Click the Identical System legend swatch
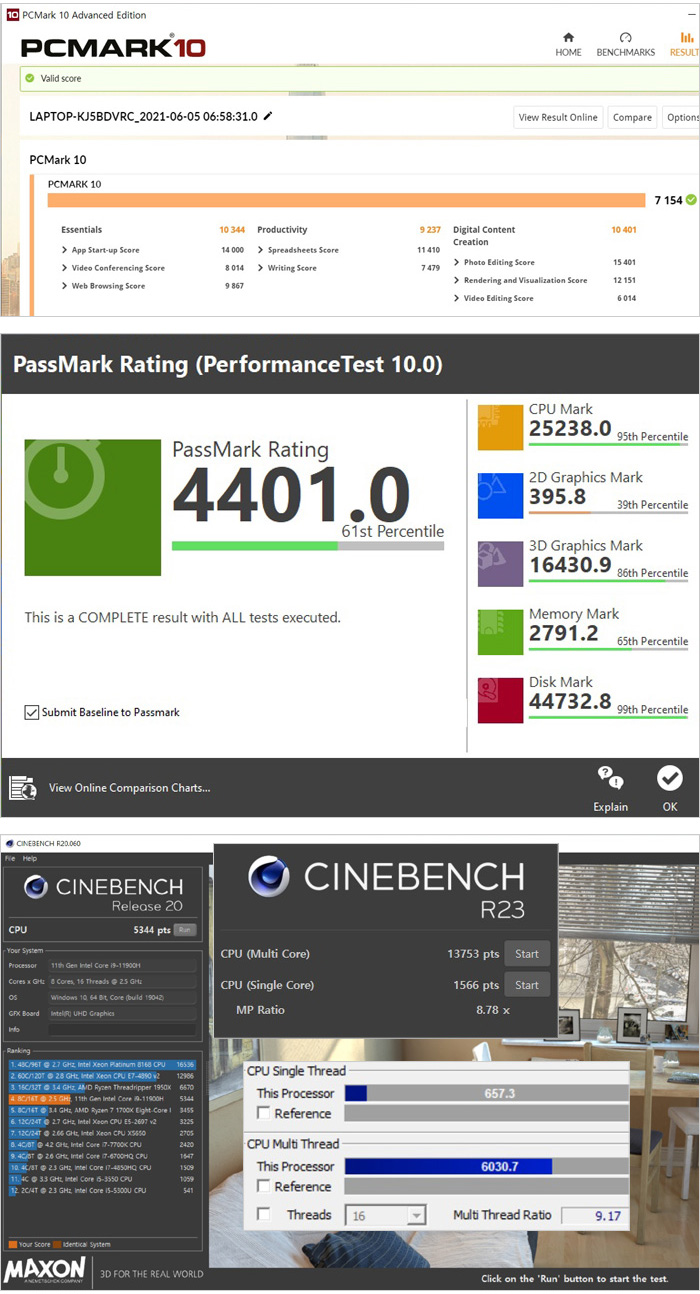The image size is (700, 1294). pyautogui.click(x=59, y=1244)
